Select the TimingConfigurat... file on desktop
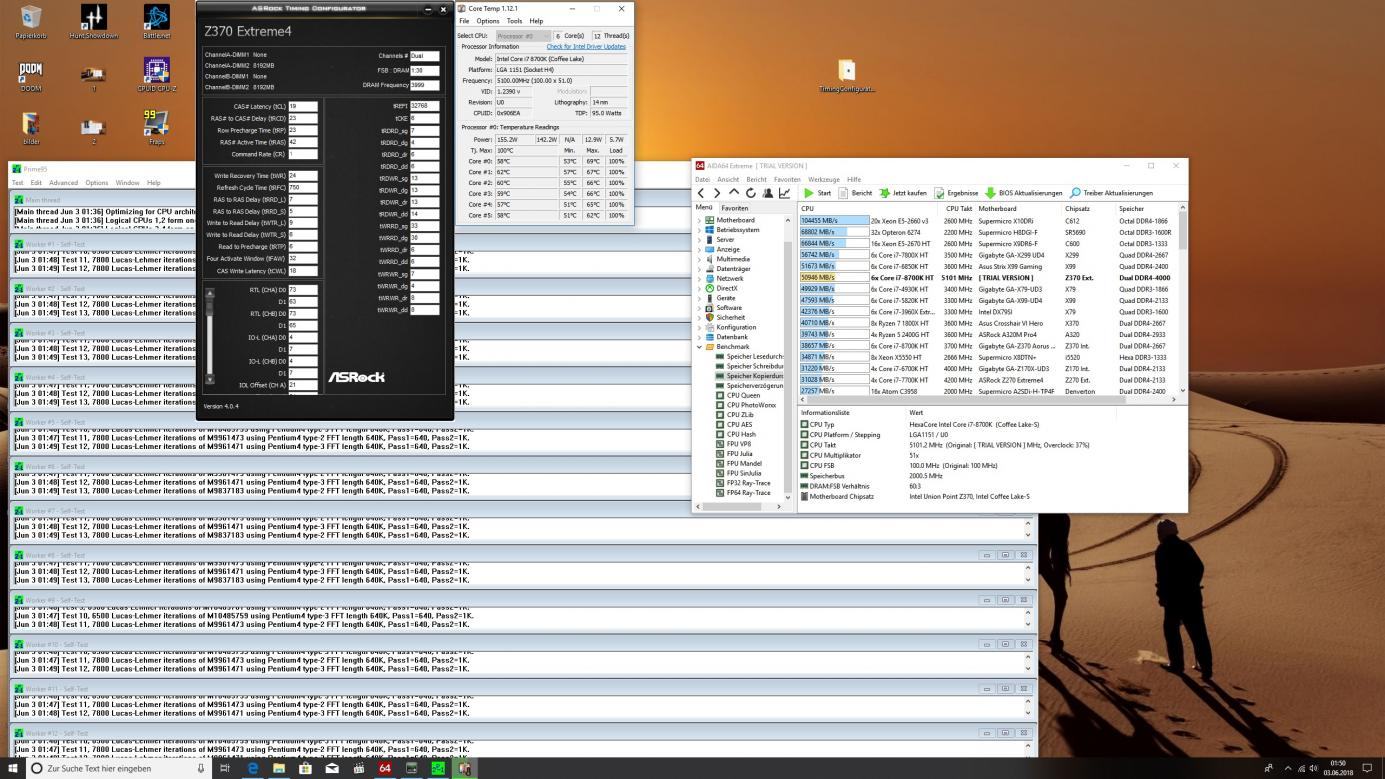The image size is (1385, 779). click(847, 75)
